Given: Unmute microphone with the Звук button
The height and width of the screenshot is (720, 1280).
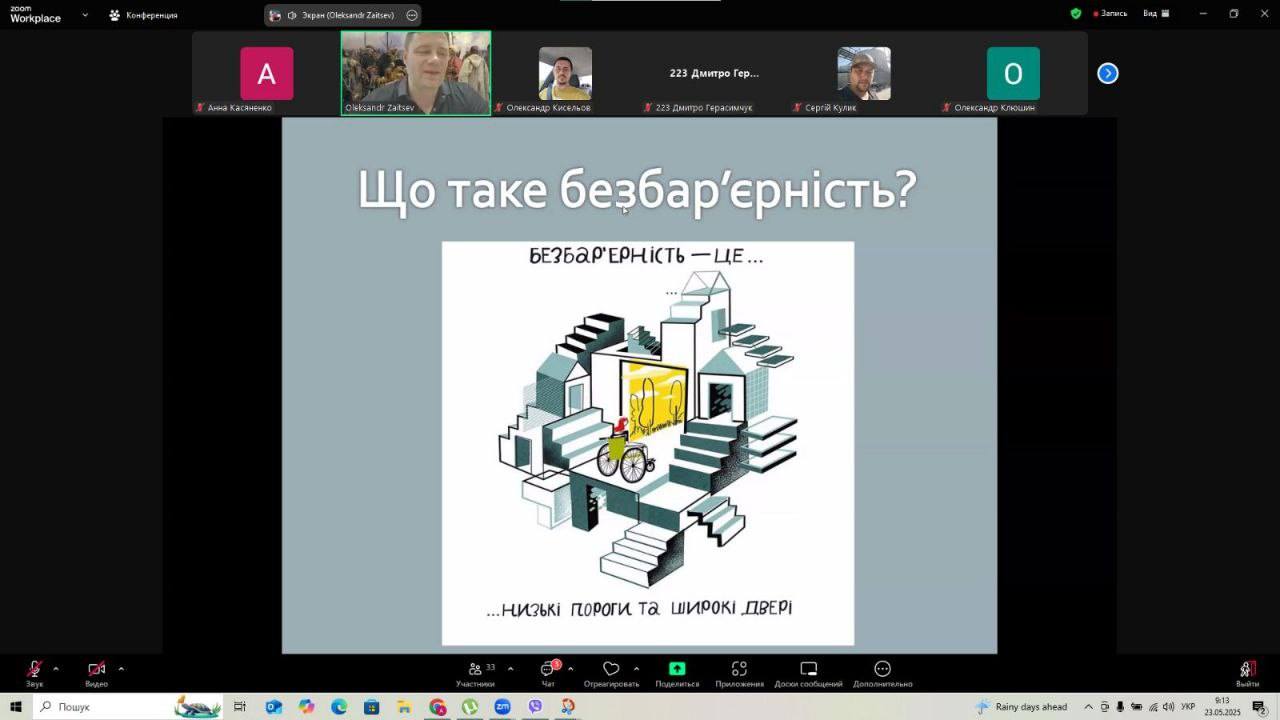Looking at the screenshot, I should [x=35, y=670].
